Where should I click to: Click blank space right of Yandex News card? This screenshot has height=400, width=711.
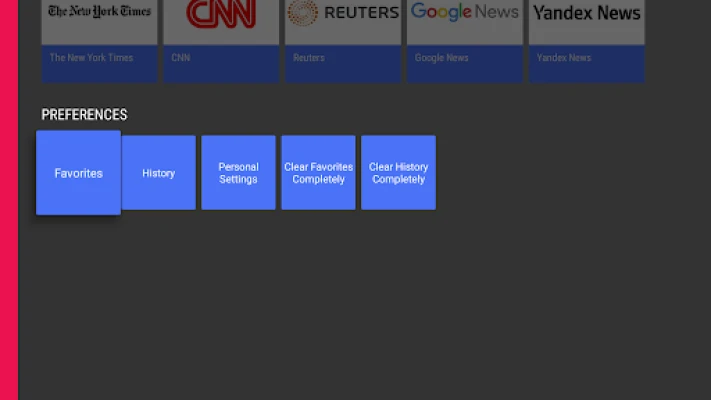coord(677,40)
